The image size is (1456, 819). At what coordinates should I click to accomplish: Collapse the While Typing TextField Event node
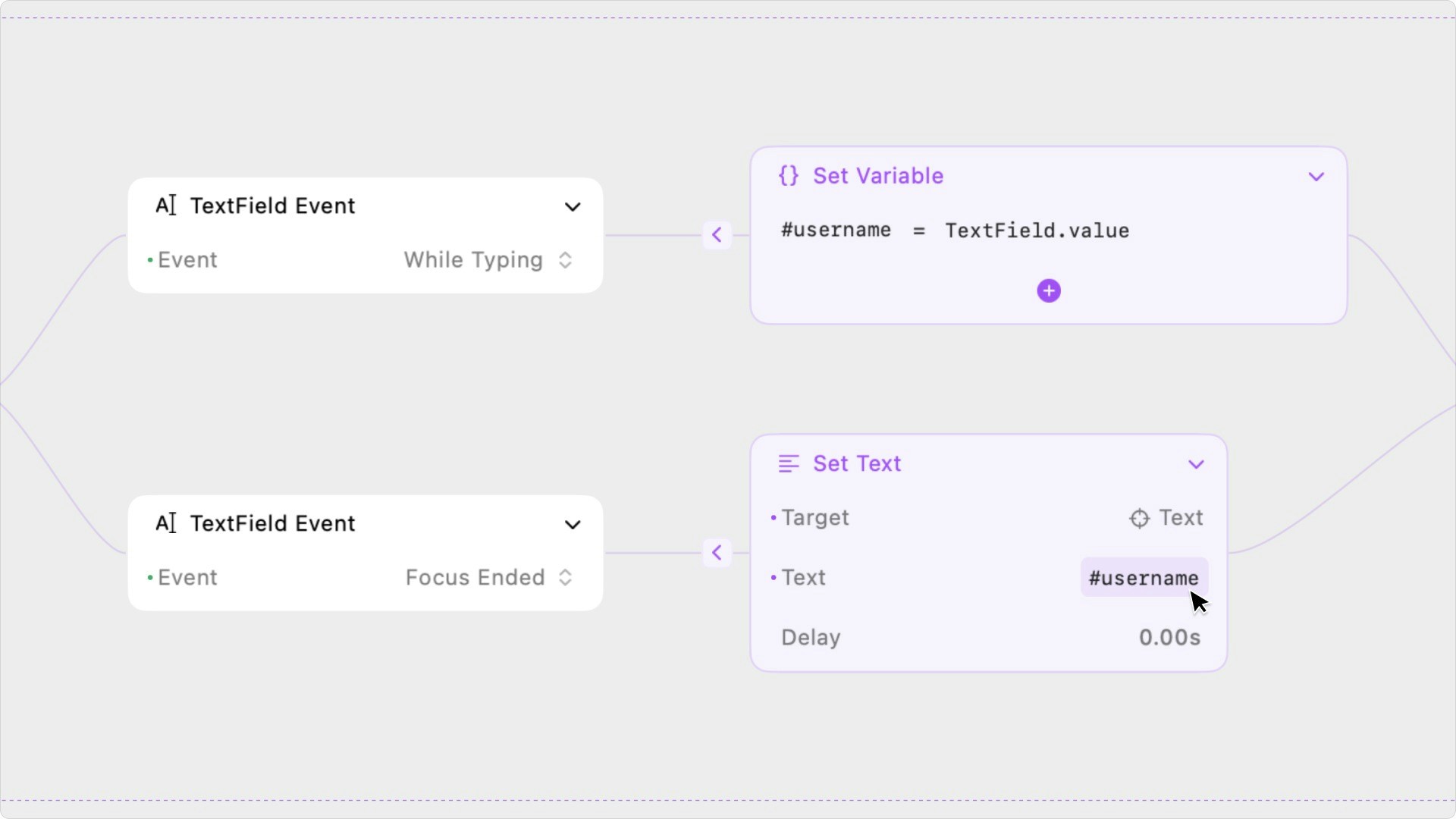click(573, 207)
